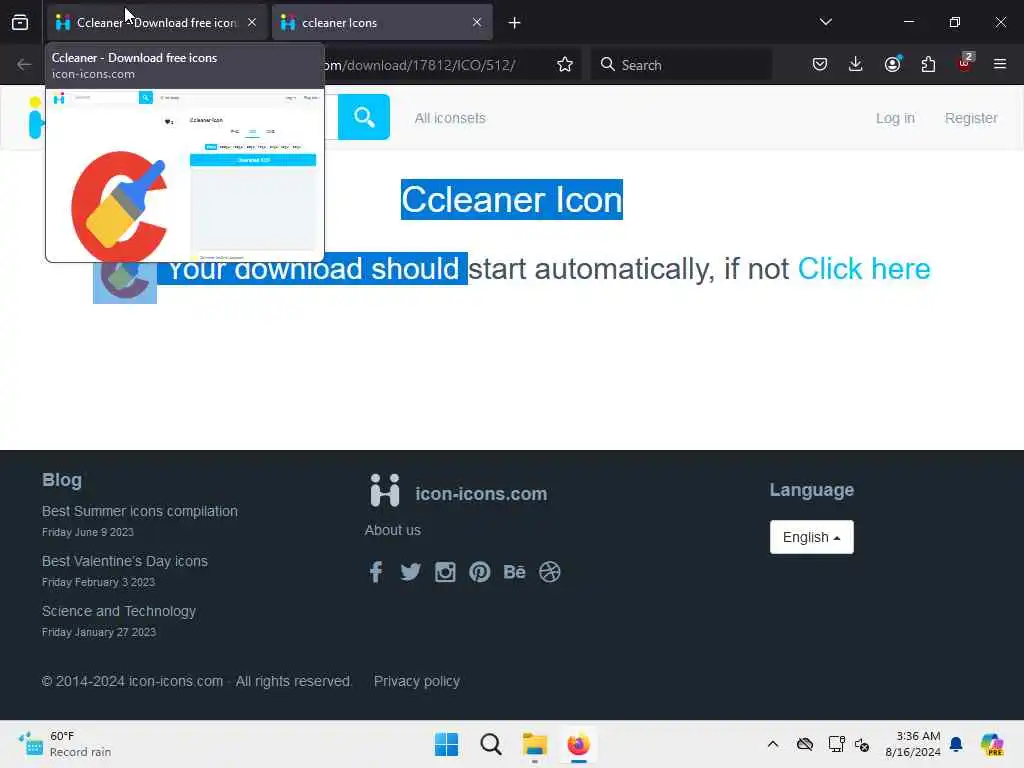Open the Behance social icon
1024x768 pixels.
[515, 572]
